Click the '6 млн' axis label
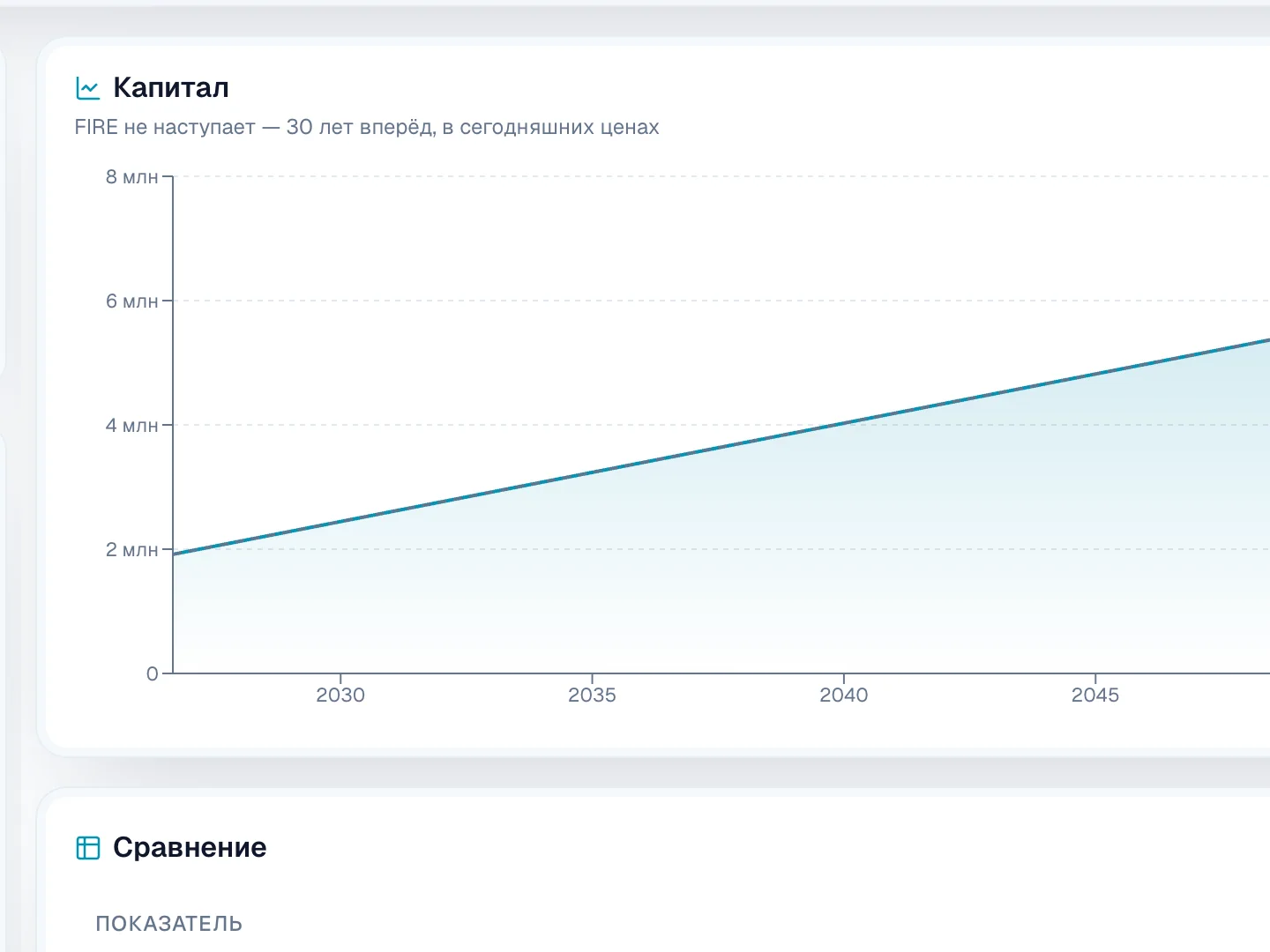This screenshot has height=952, width=1270. (132, 301)
